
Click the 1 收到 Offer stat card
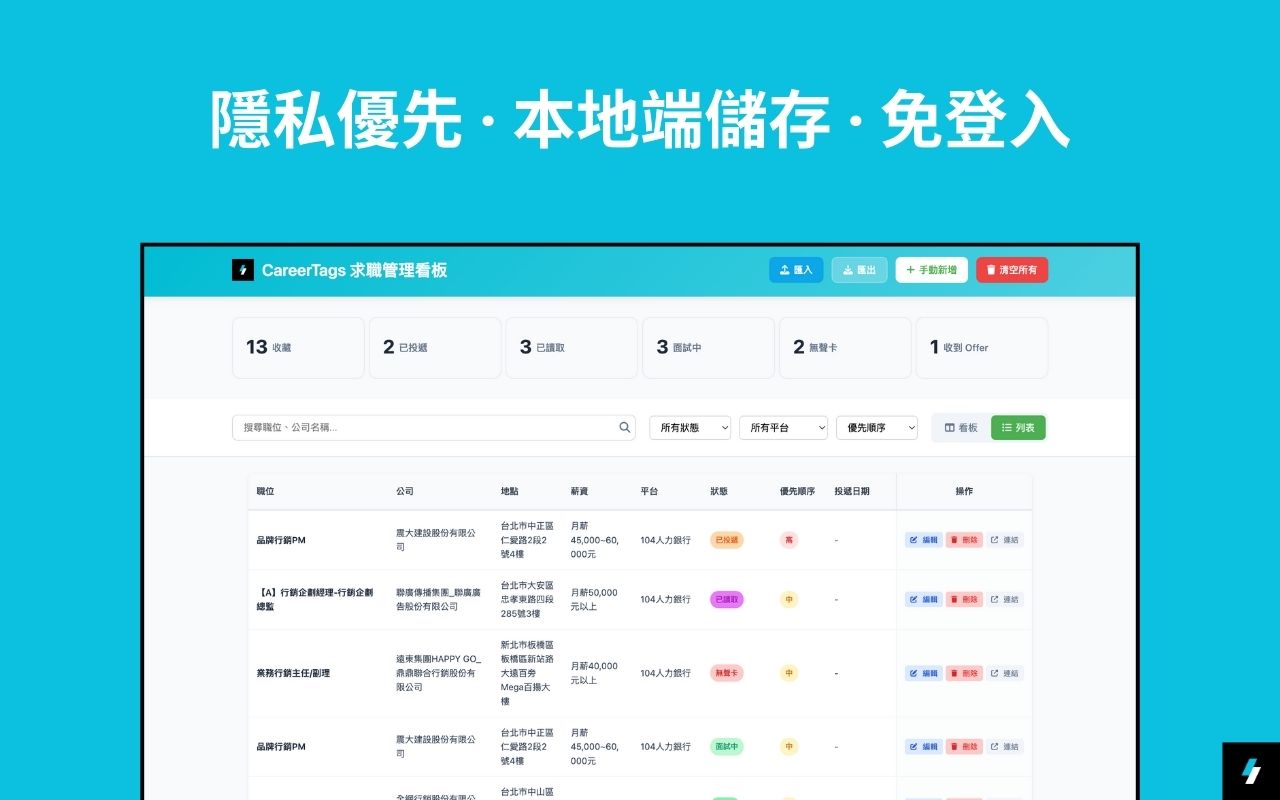pos(981,348)
